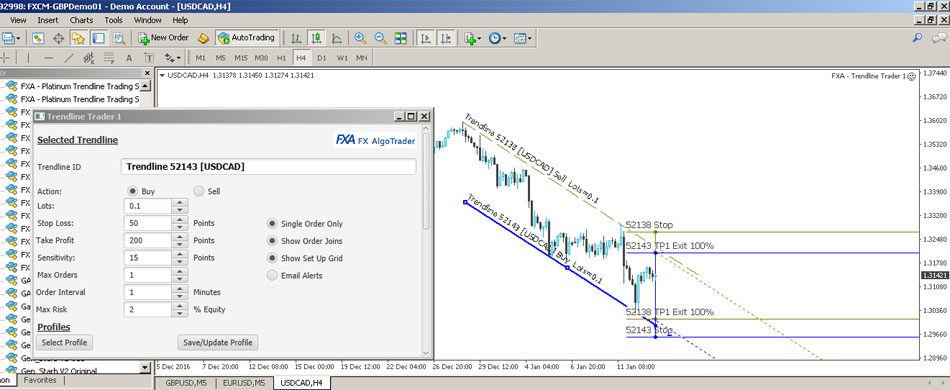This screenshot has width=950, height=390.
Task: Open the Indicators list dropdown
Action: (473, 38)
